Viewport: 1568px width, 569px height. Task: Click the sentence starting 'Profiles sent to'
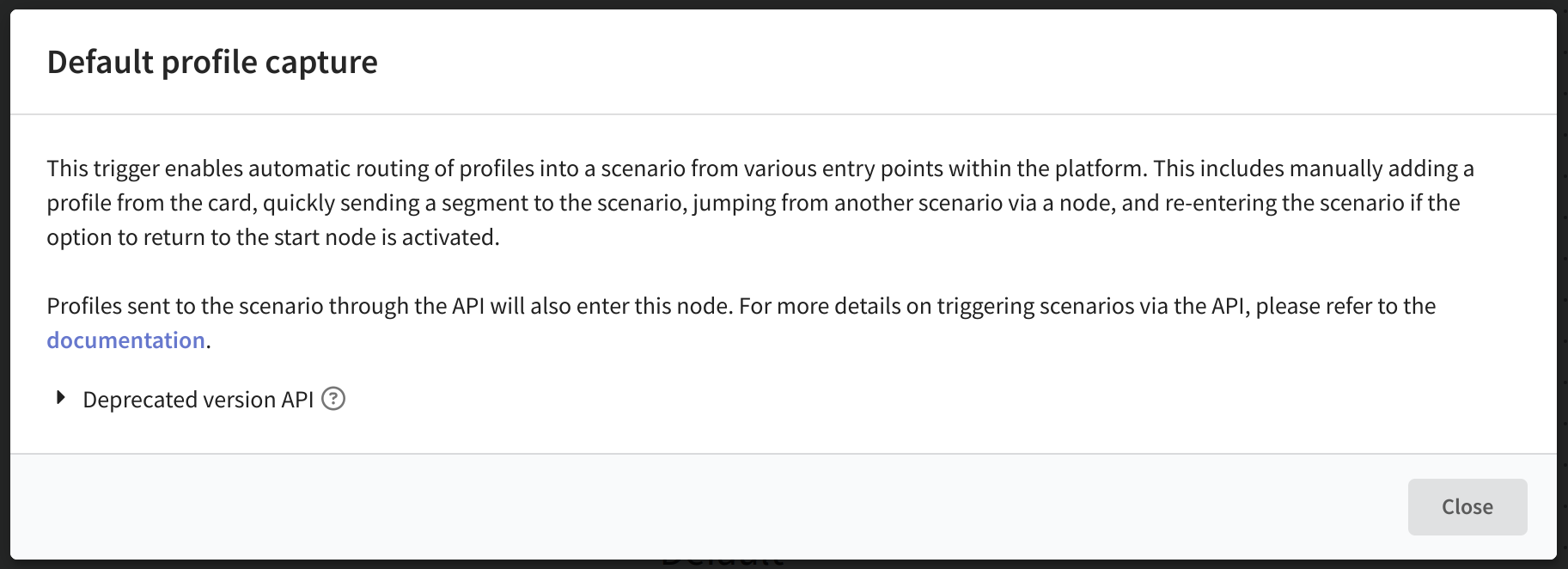point(741,323)
